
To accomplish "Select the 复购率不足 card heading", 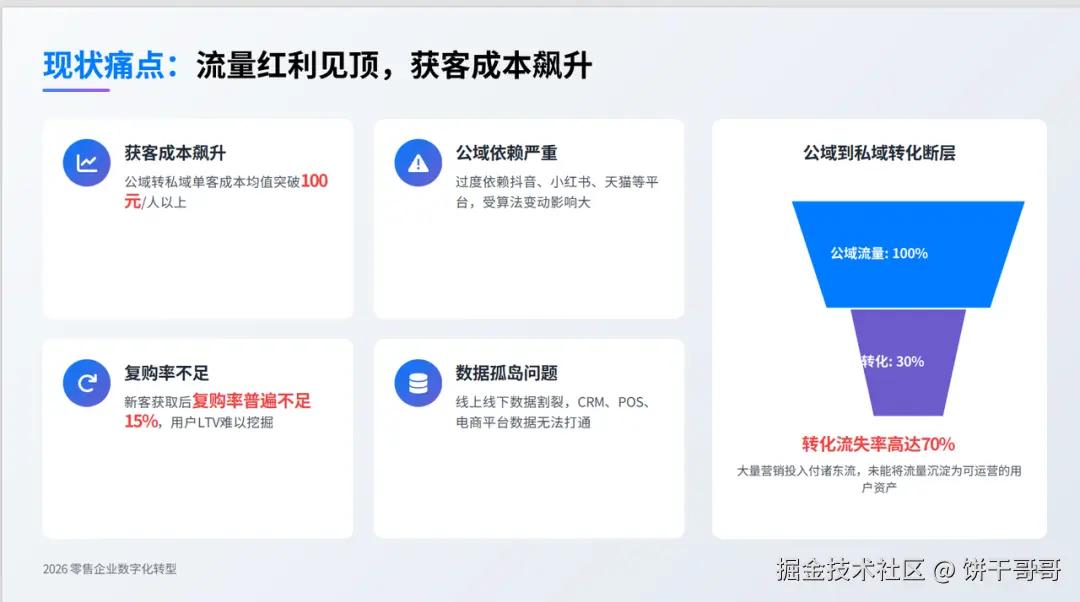I will [x=167, y=373].
